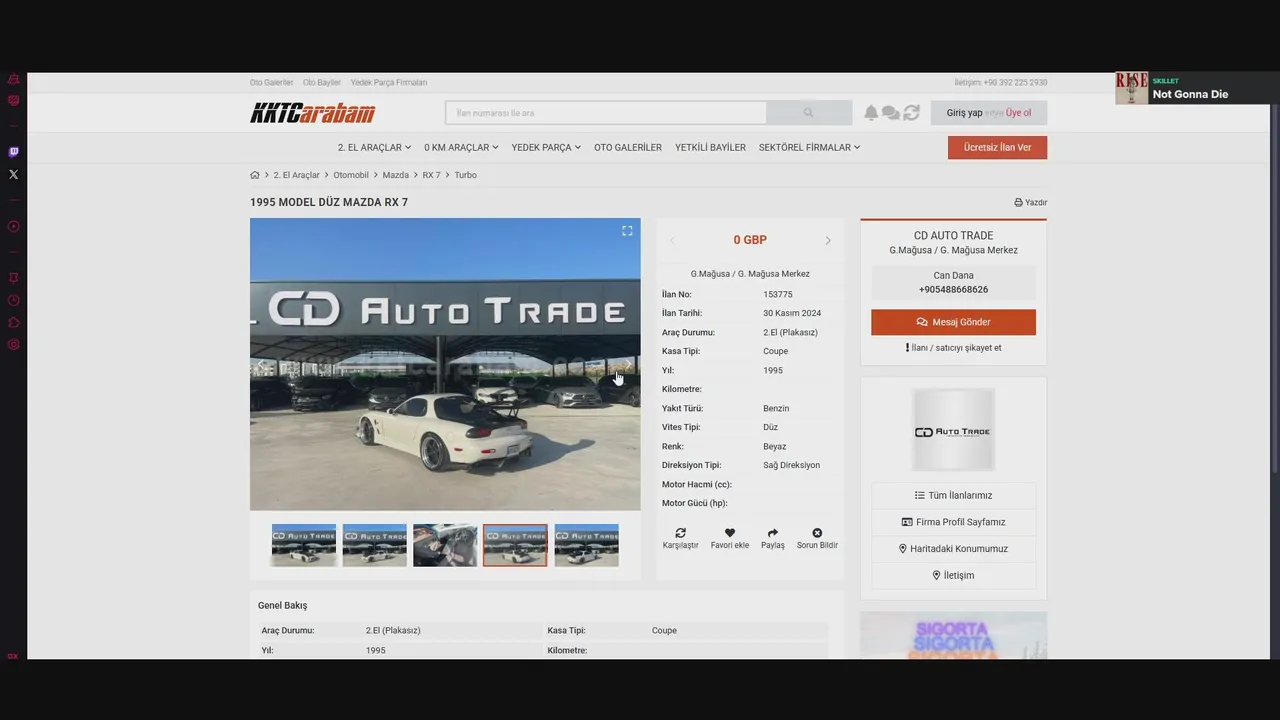Open Haritadaki Konumumuz map location
This screenshot has height=720, width=1280.
953,549
